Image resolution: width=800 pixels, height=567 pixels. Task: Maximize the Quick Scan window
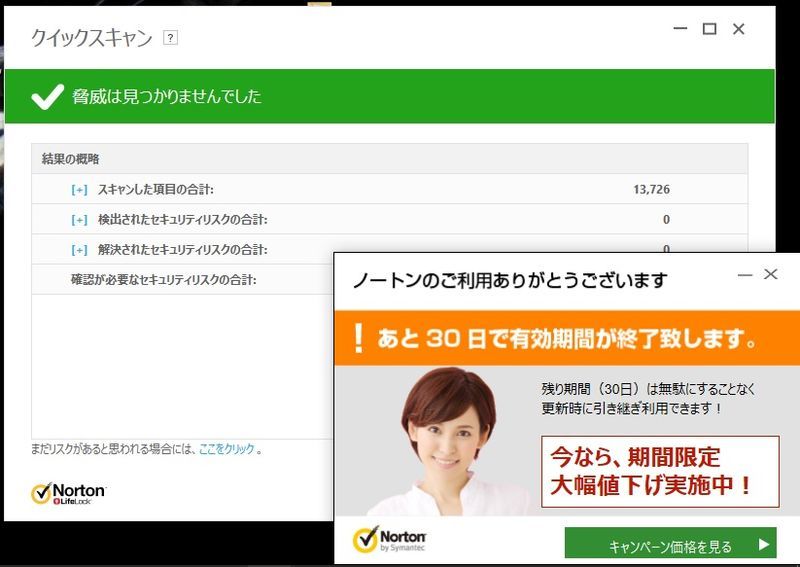[709, 29]
